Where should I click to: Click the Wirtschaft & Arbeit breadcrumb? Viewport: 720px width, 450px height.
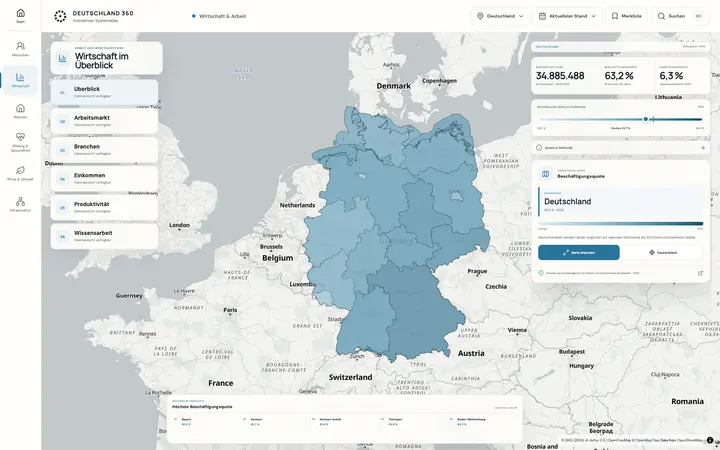[x=222, y=16]
